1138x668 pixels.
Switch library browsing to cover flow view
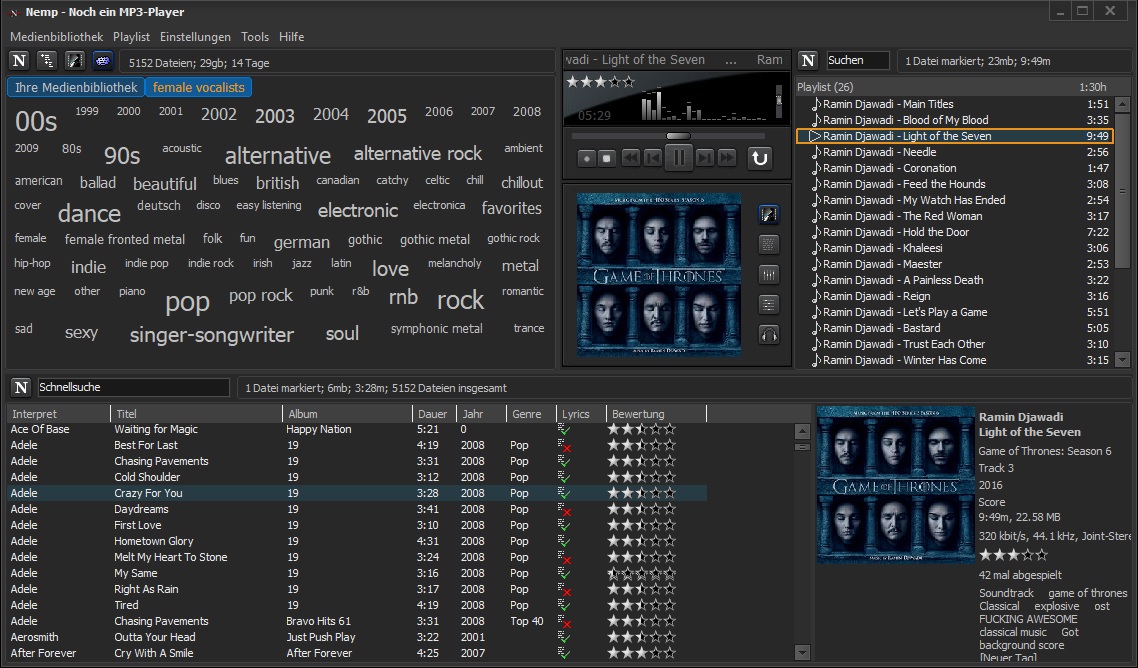(x=75, y=61)
